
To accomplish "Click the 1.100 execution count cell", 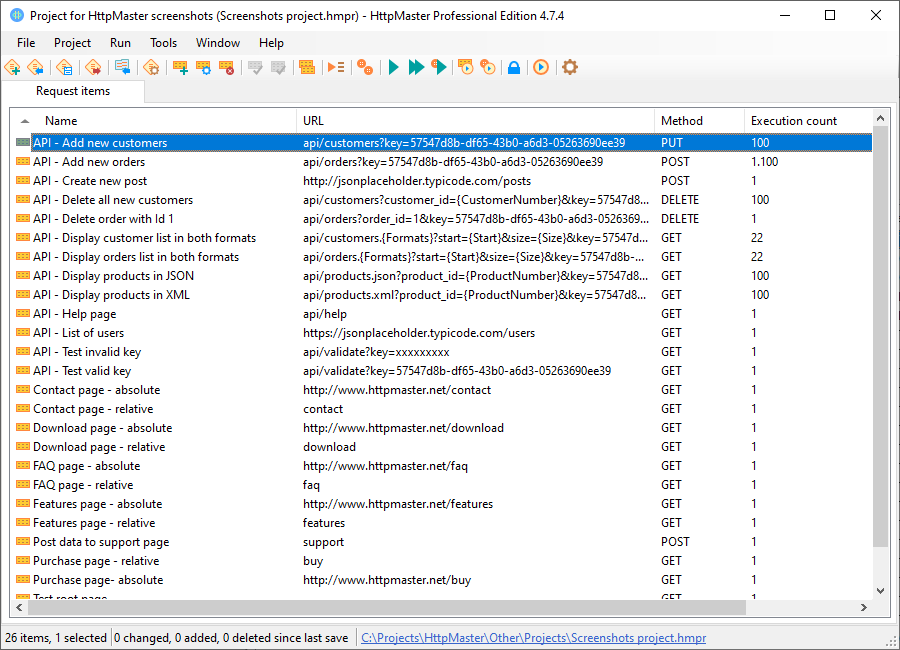I will pos(765,162).
